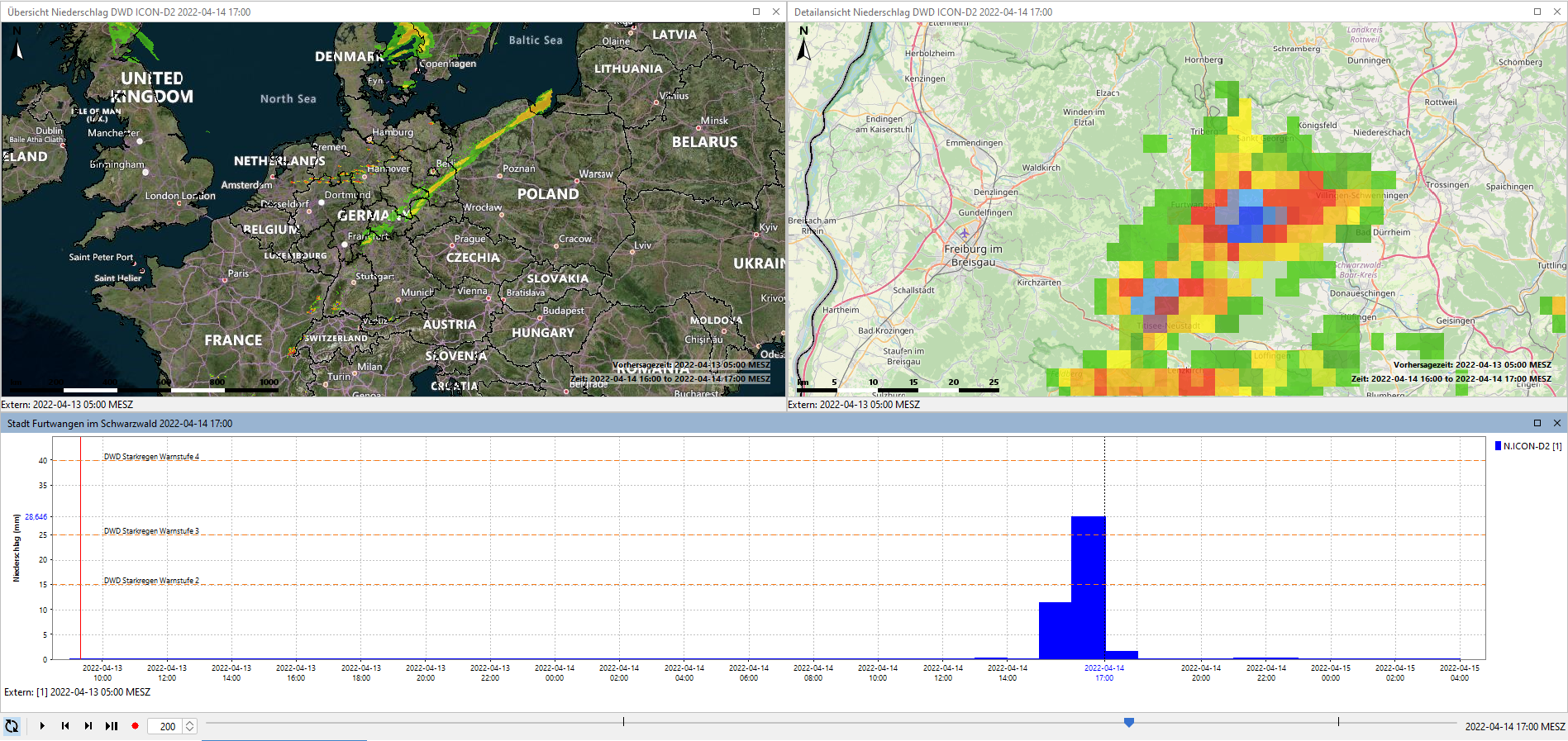This screenshot has height=741, width=1568.
Task: Click the play/pause step button
Action: [x=112, y=726]
